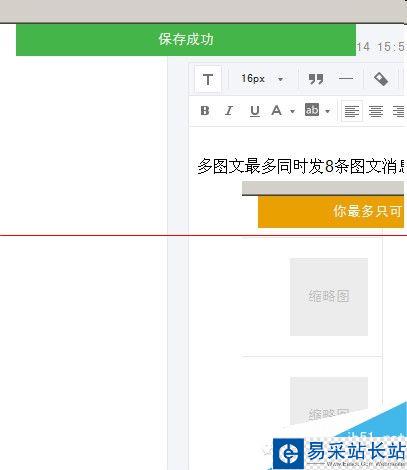Align text to the left

point(352,111)
